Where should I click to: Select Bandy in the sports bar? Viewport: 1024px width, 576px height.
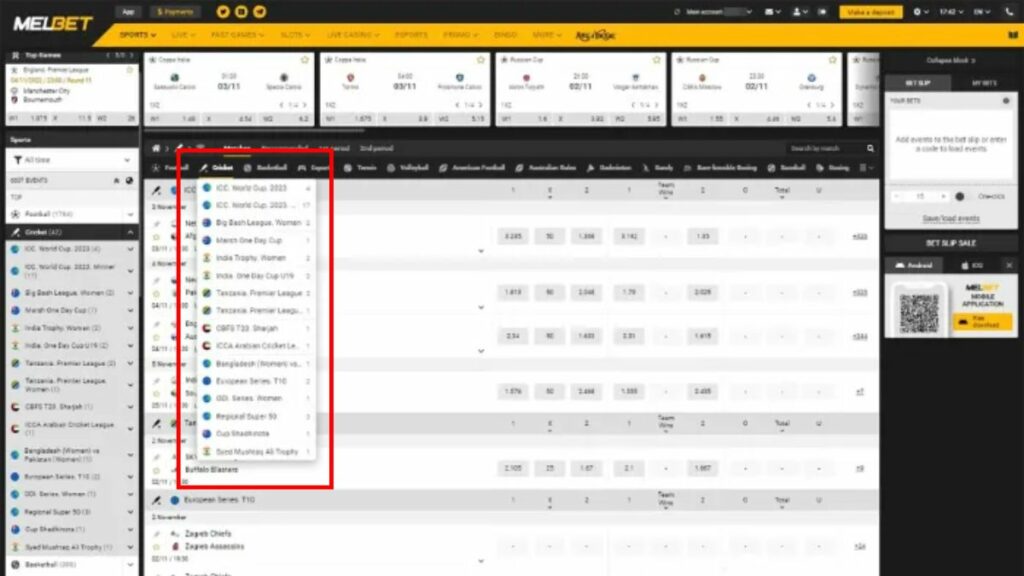(x=657, y=168)
